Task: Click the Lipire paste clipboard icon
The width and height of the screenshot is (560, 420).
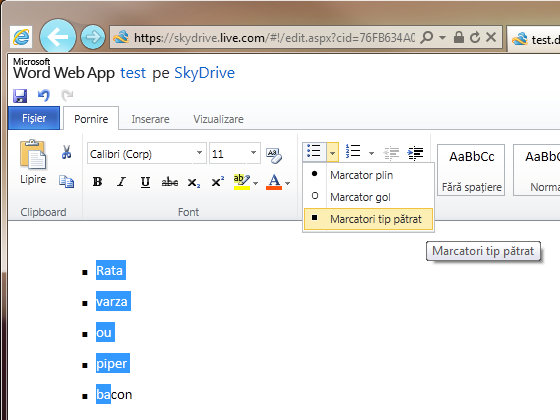Action: (x=33, y=154)
